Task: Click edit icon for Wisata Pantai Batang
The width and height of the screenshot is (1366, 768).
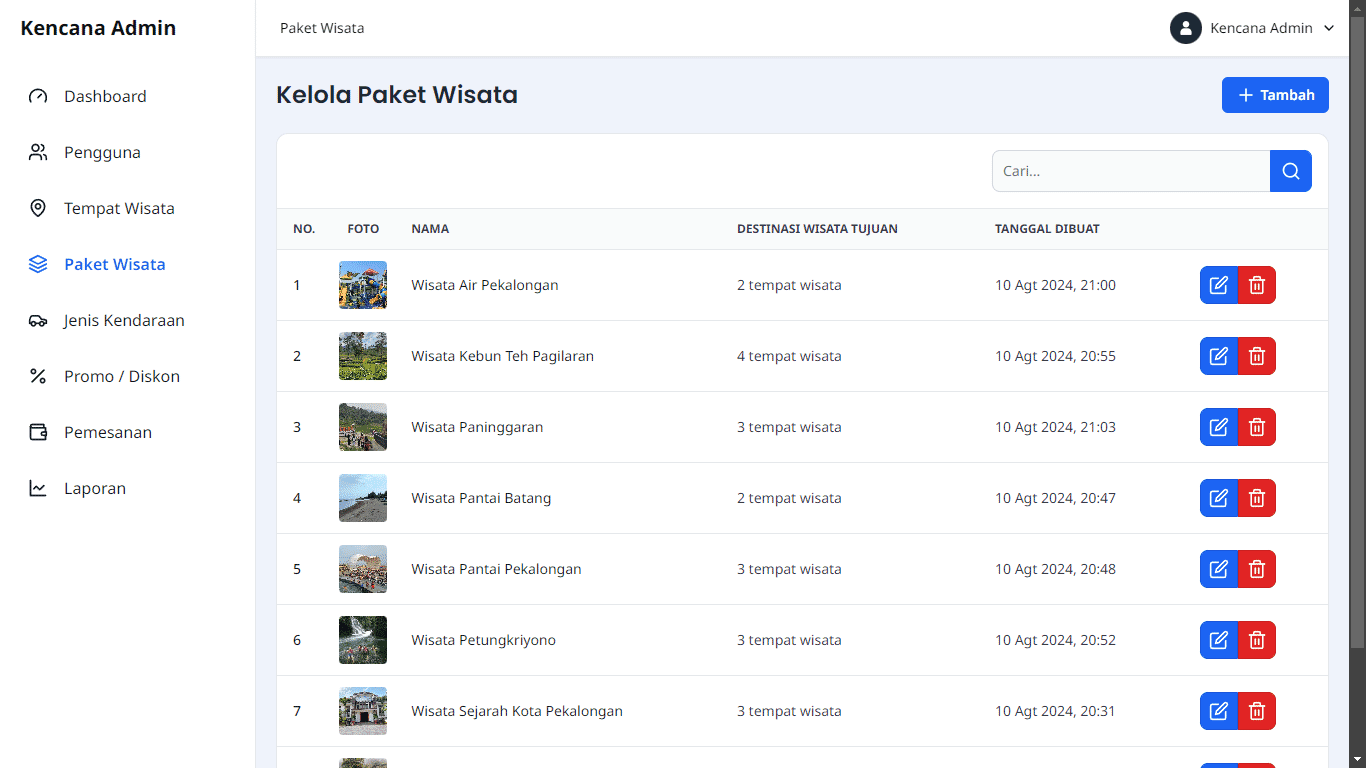Action: [x=1218, y=498]
